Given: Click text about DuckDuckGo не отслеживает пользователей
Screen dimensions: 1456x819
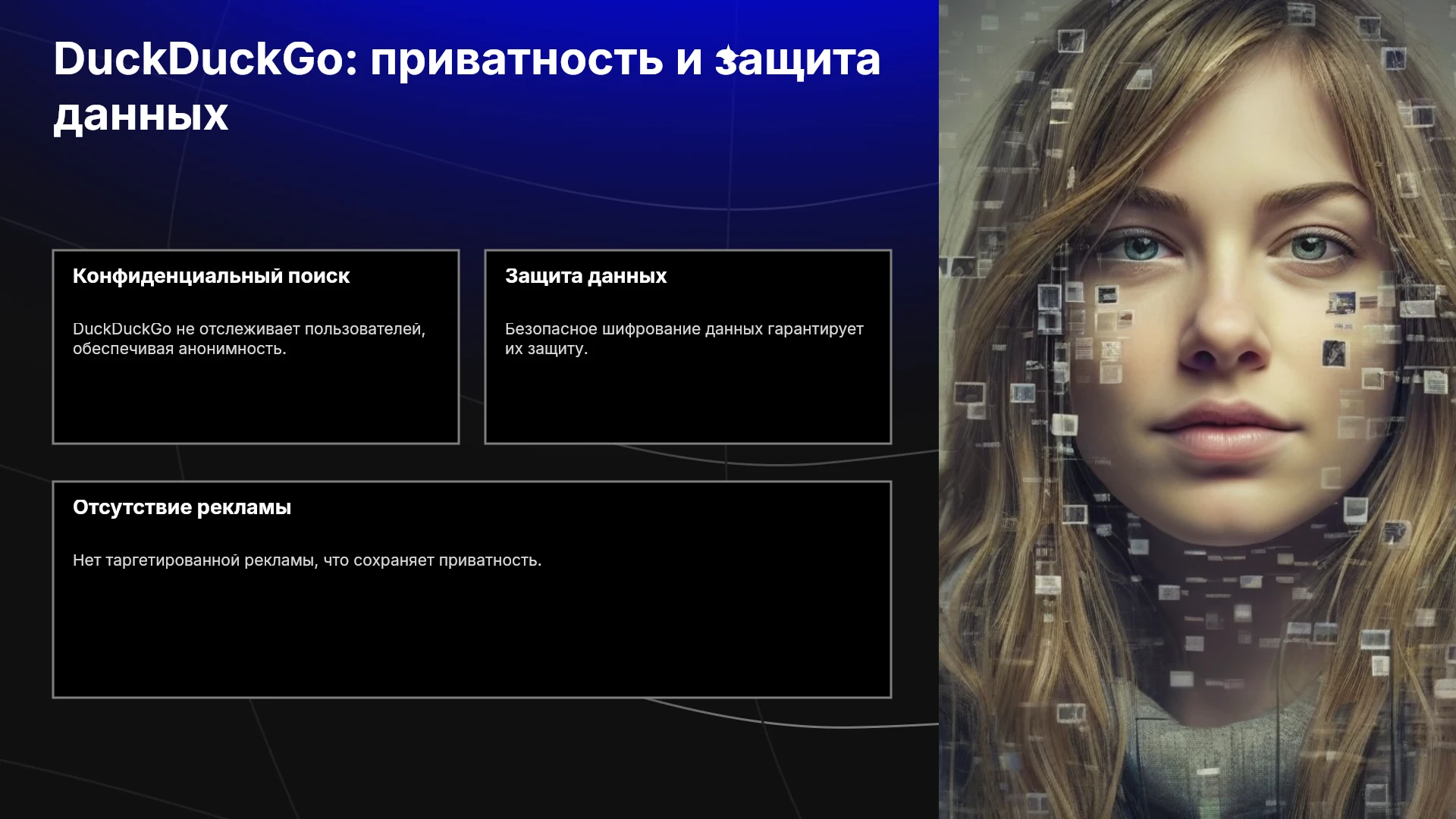Looking at the screenshot, I should tap(249, 339).
